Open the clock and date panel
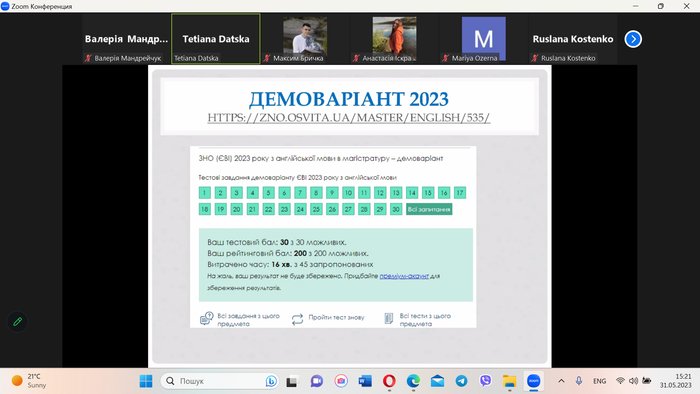Viewport: 700px width, 394px height. [x=675, y=381]
